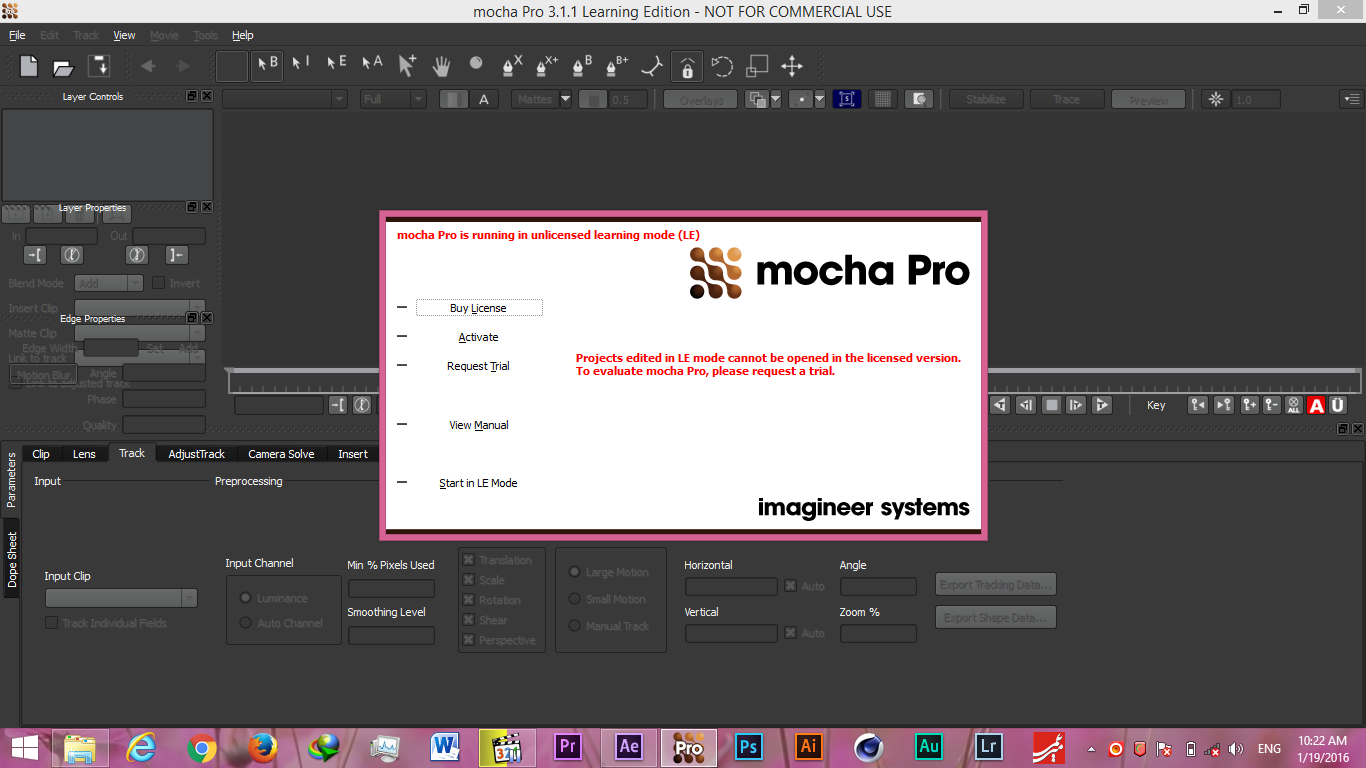Click the attach layer curve tool
The height and width of the screenshot is (768, 1366).
pyautogui.click(x=652, y=66)
